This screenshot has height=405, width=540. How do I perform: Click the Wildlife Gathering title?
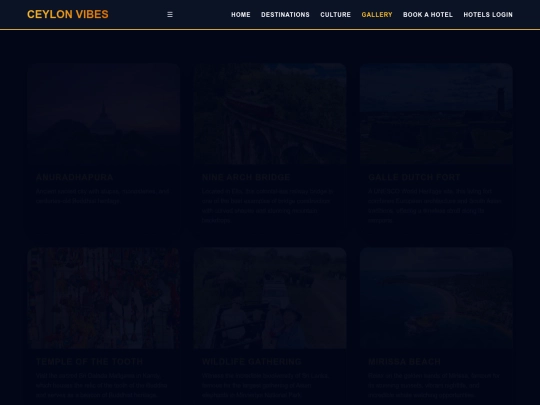(x=252, y=362)
